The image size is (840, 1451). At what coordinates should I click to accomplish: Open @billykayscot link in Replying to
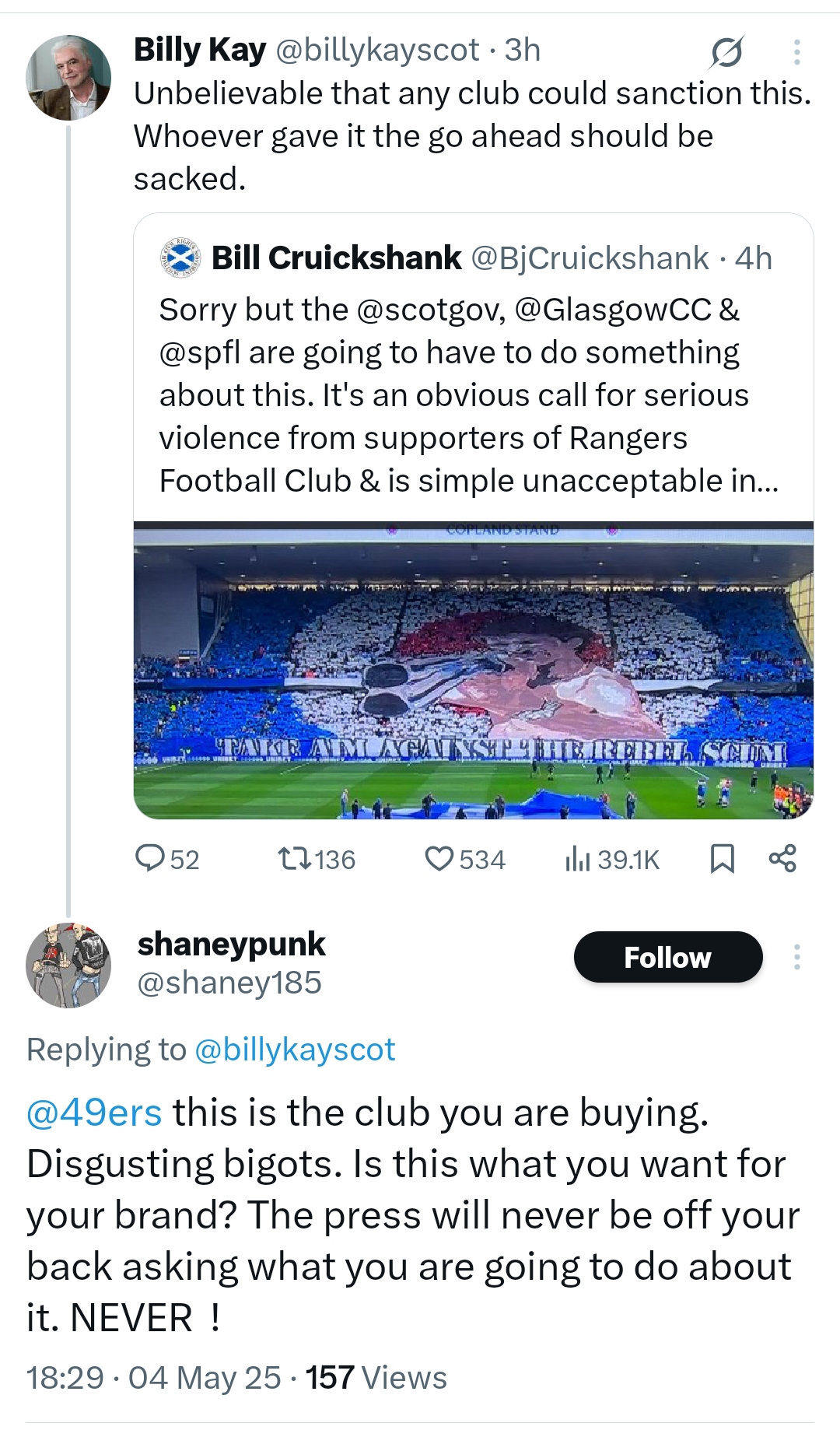click(x=295, y=1050)
